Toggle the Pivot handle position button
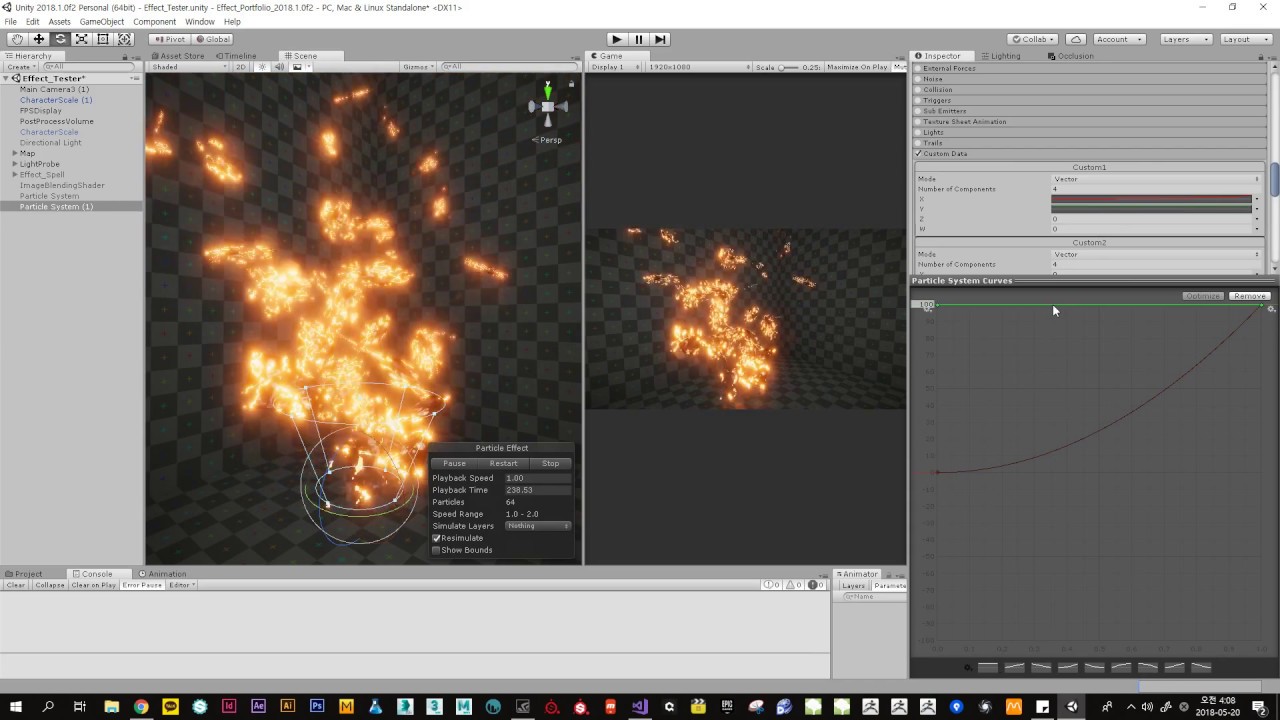Screen dimensions: 1280x720 point(171,39)
